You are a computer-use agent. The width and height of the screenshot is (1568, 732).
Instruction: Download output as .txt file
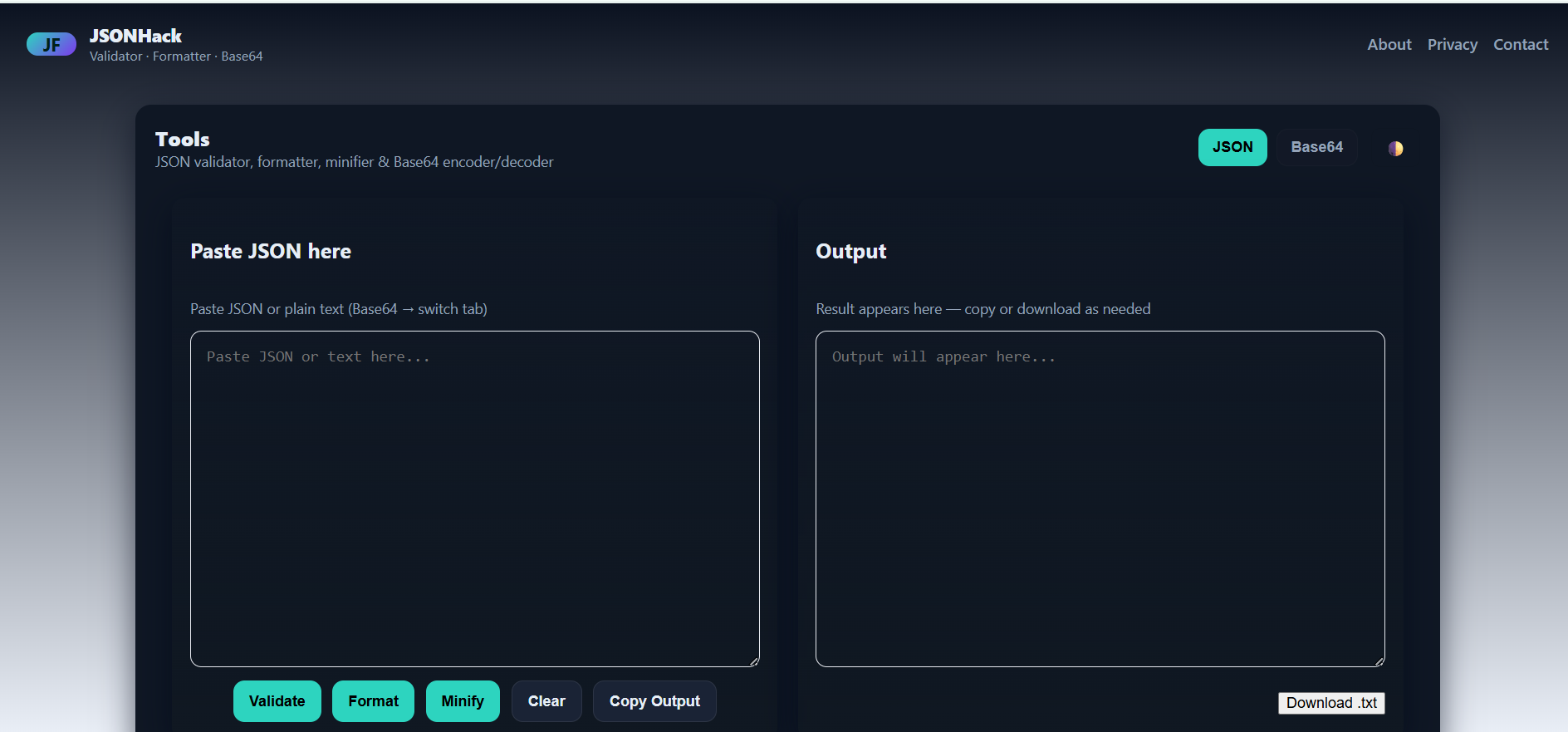tap(1331, 703)
